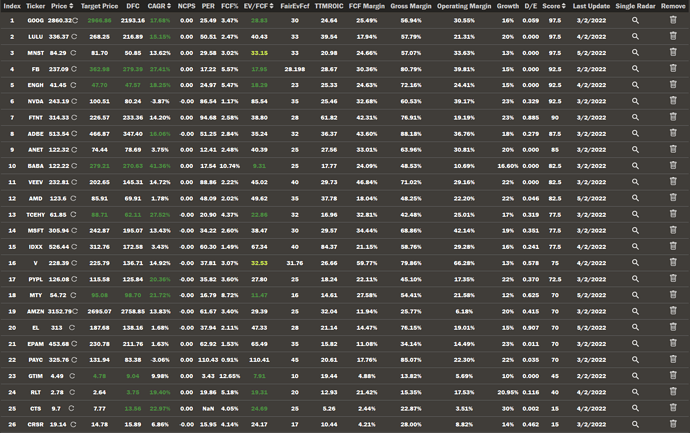The image size is (690, 433).
Task: Remove CTS row with trash icon
Action: (x=673, y=408)
